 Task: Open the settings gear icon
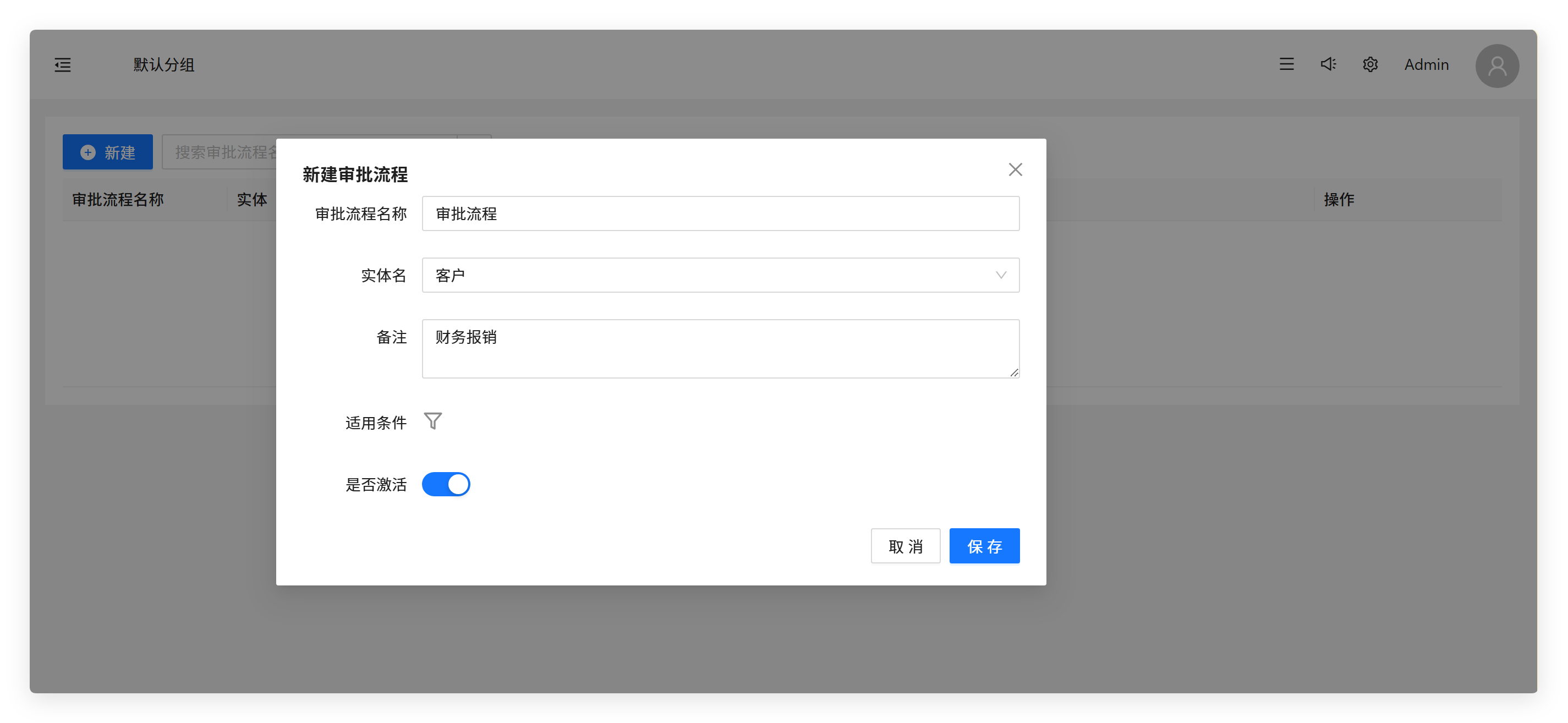[1369, 64]
